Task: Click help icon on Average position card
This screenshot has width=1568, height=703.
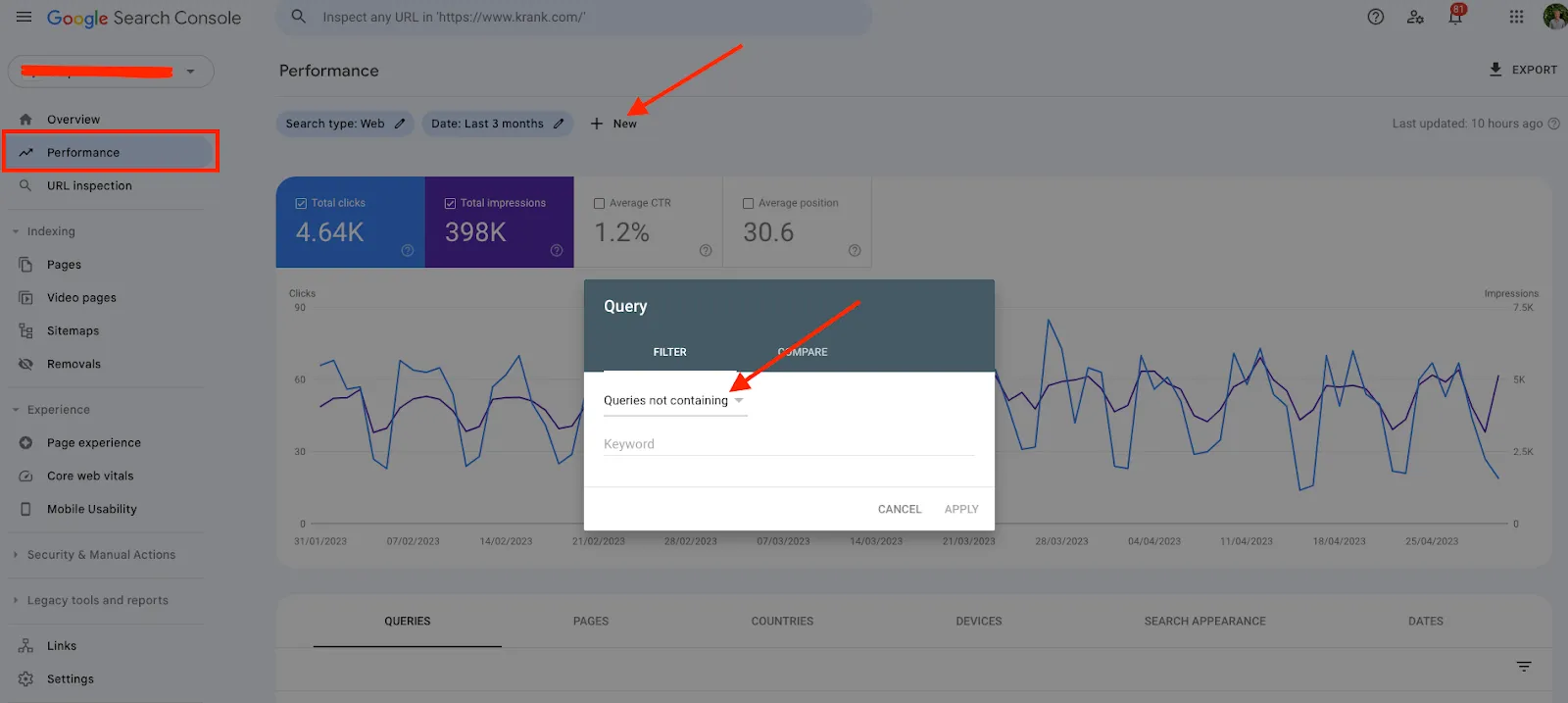Action: [855, 251]
